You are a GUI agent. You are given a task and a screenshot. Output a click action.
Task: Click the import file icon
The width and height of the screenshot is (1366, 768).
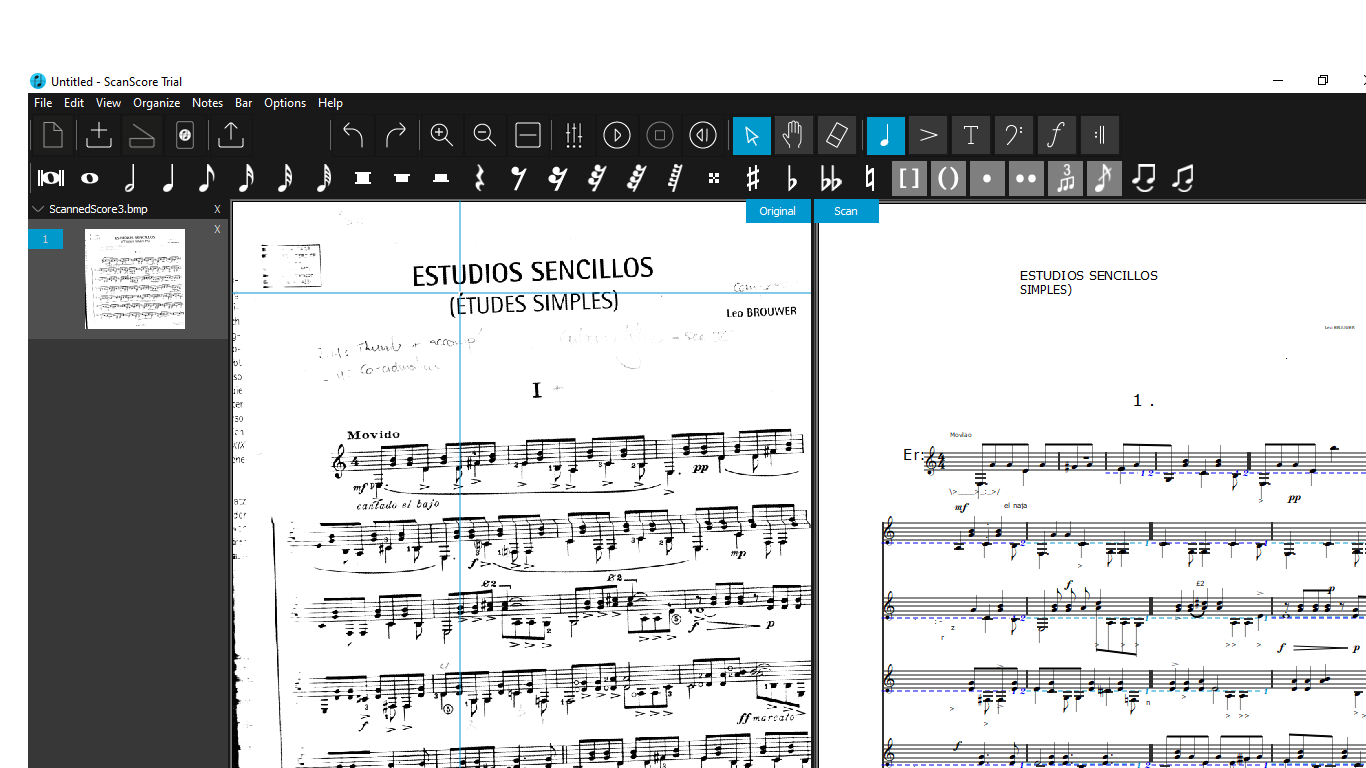tap(99, 135)
